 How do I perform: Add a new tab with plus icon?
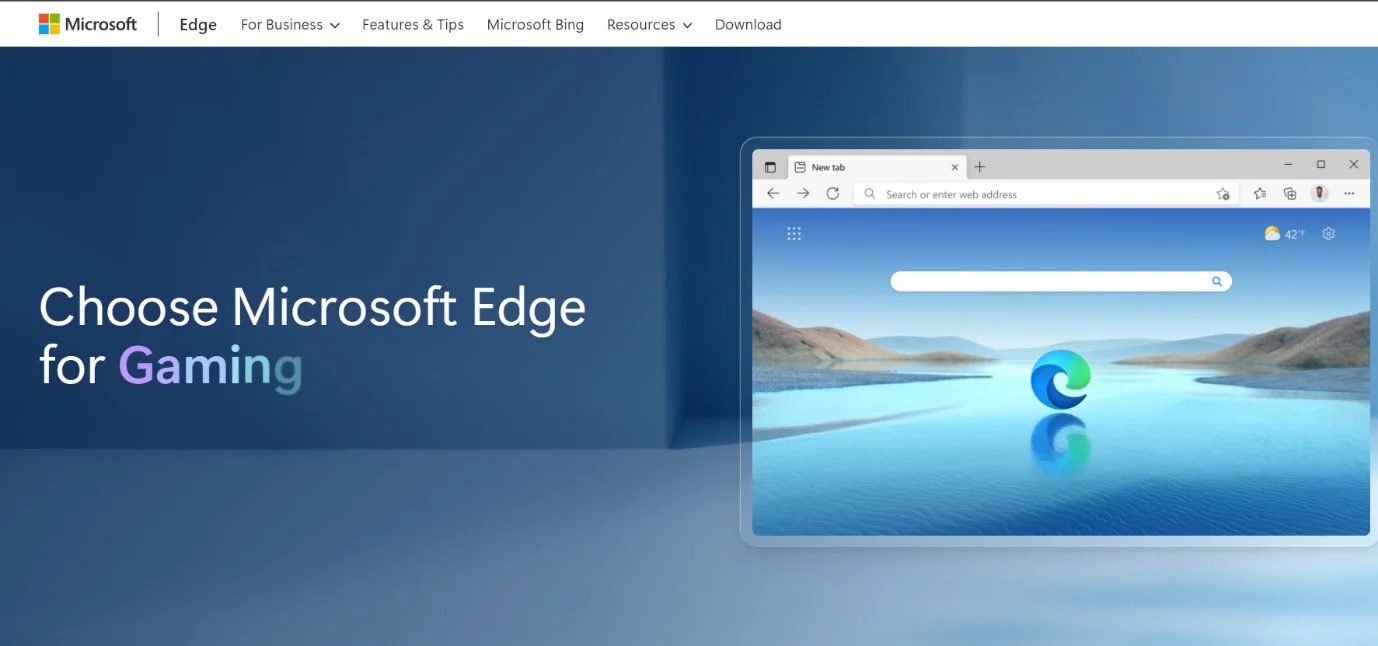click(980, 167)
